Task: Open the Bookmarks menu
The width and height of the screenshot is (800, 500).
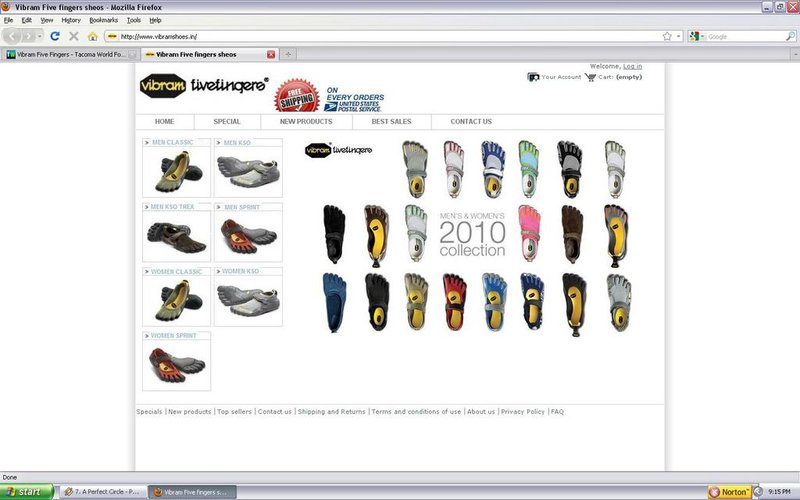Action: tap(104, 20)
